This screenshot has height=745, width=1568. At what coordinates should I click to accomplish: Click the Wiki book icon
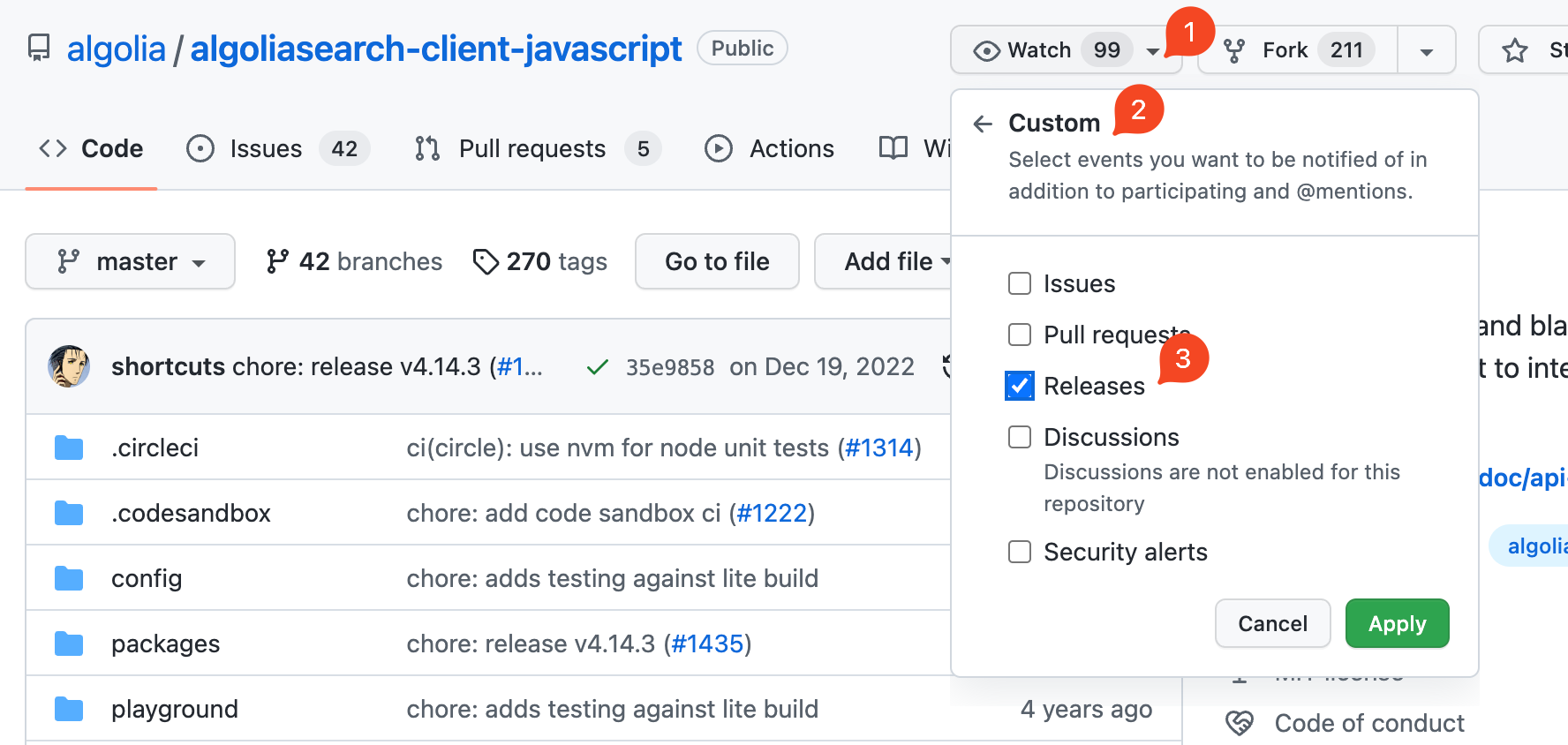(x=893, y=148)
